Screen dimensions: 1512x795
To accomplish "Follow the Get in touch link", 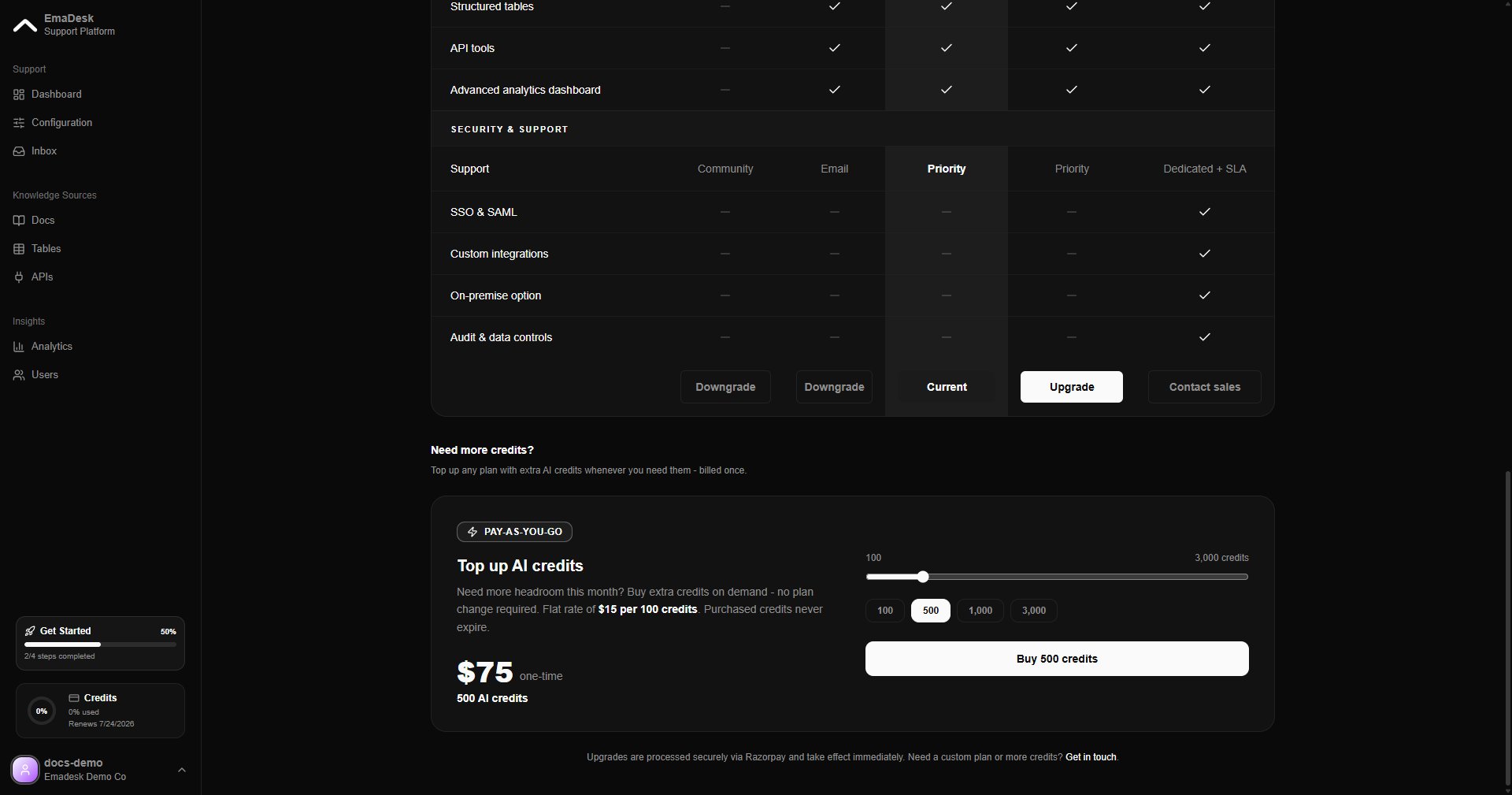I will pos(1091,757).
